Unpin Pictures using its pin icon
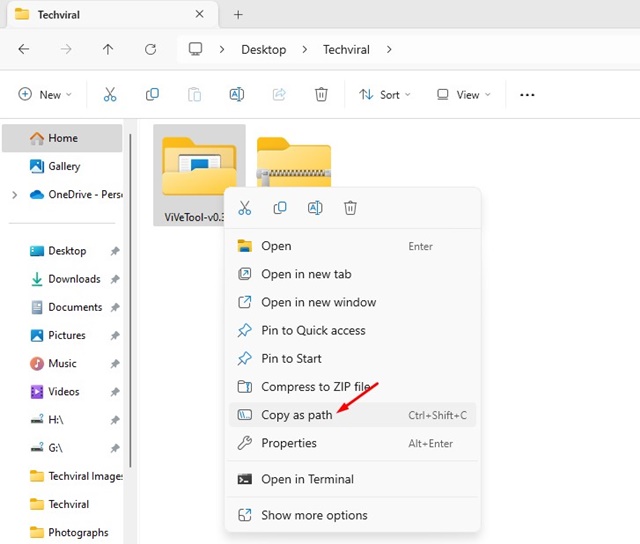Screen dimensions: 640x544 tap(115, 335)
